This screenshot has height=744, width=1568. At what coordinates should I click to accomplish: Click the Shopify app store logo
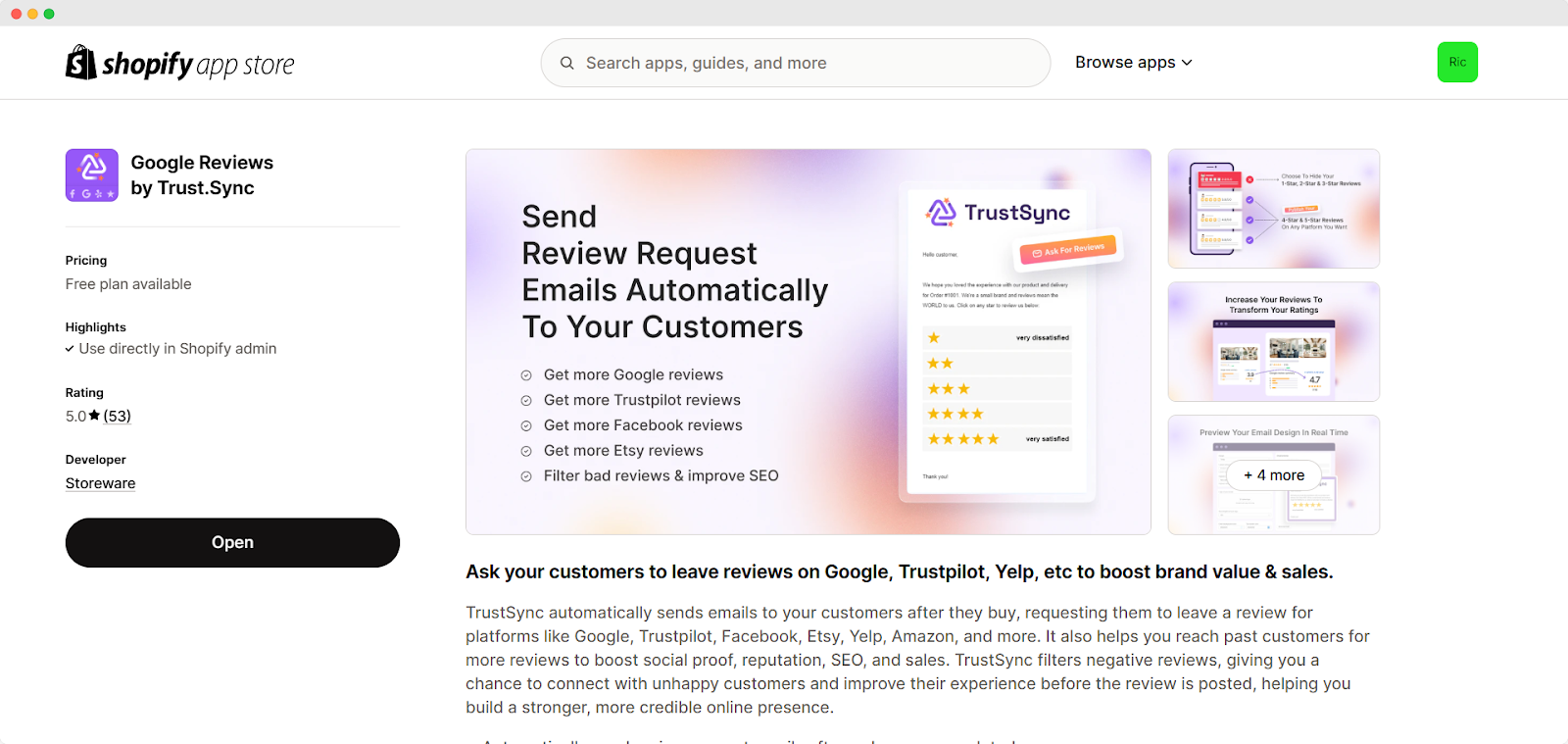point(179,63)
